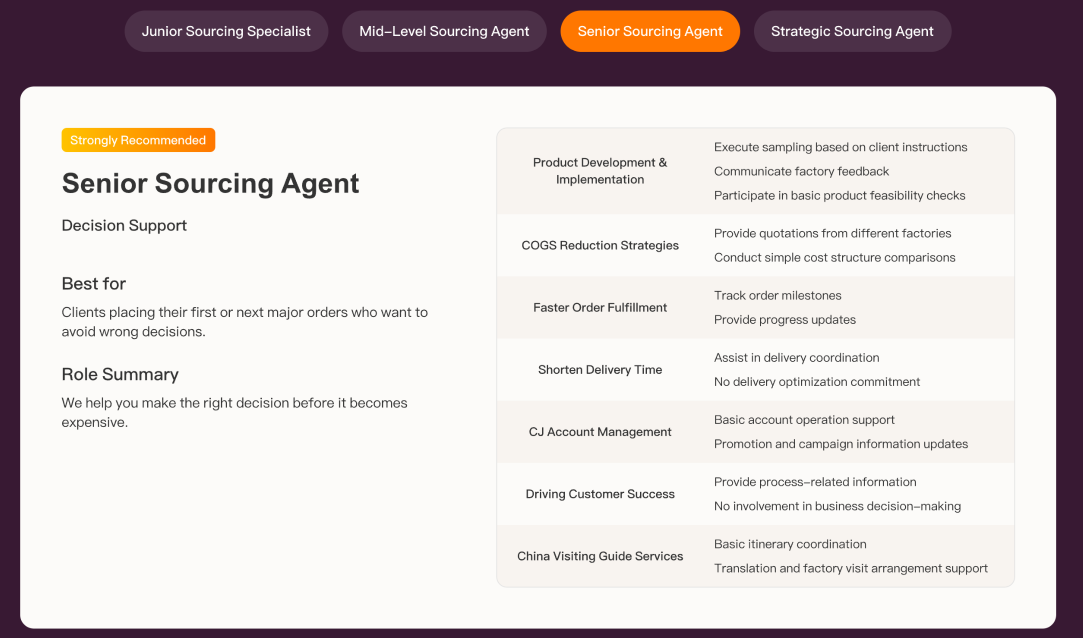Image resolution: width=1083 pixels, height=638 pixels.
Task: Click the Decision Support subtitle text
Action: [x=124, y=225]
